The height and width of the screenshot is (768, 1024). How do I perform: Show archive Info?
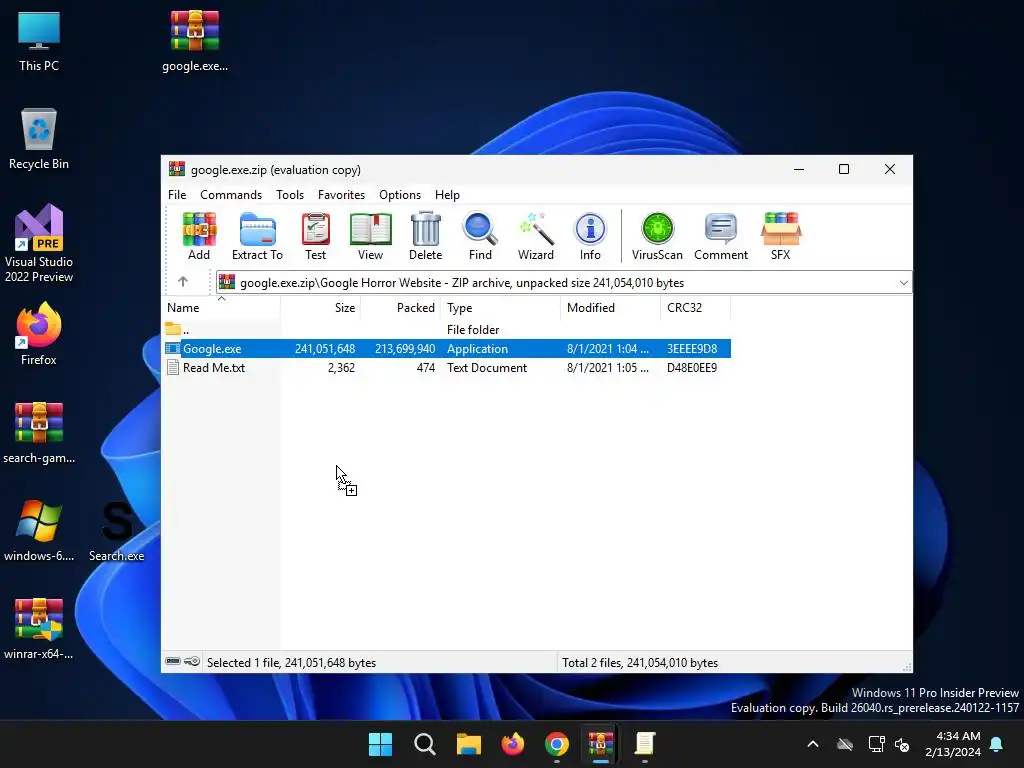(x=590, y=236)
